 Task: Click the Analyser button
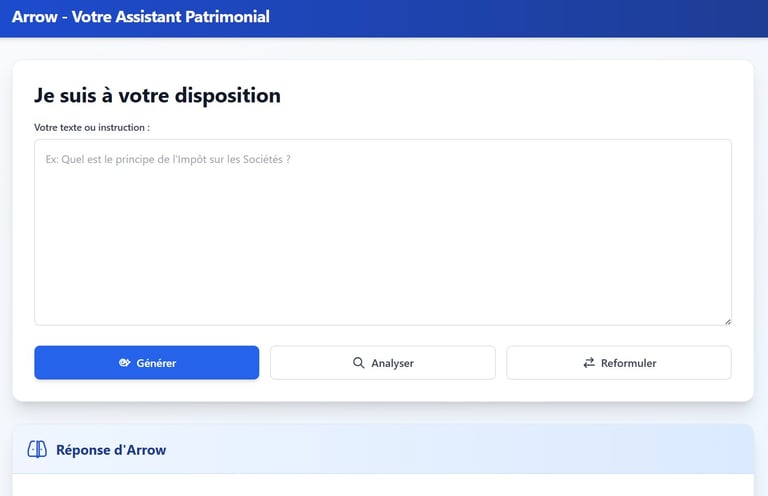coord(383,363)
